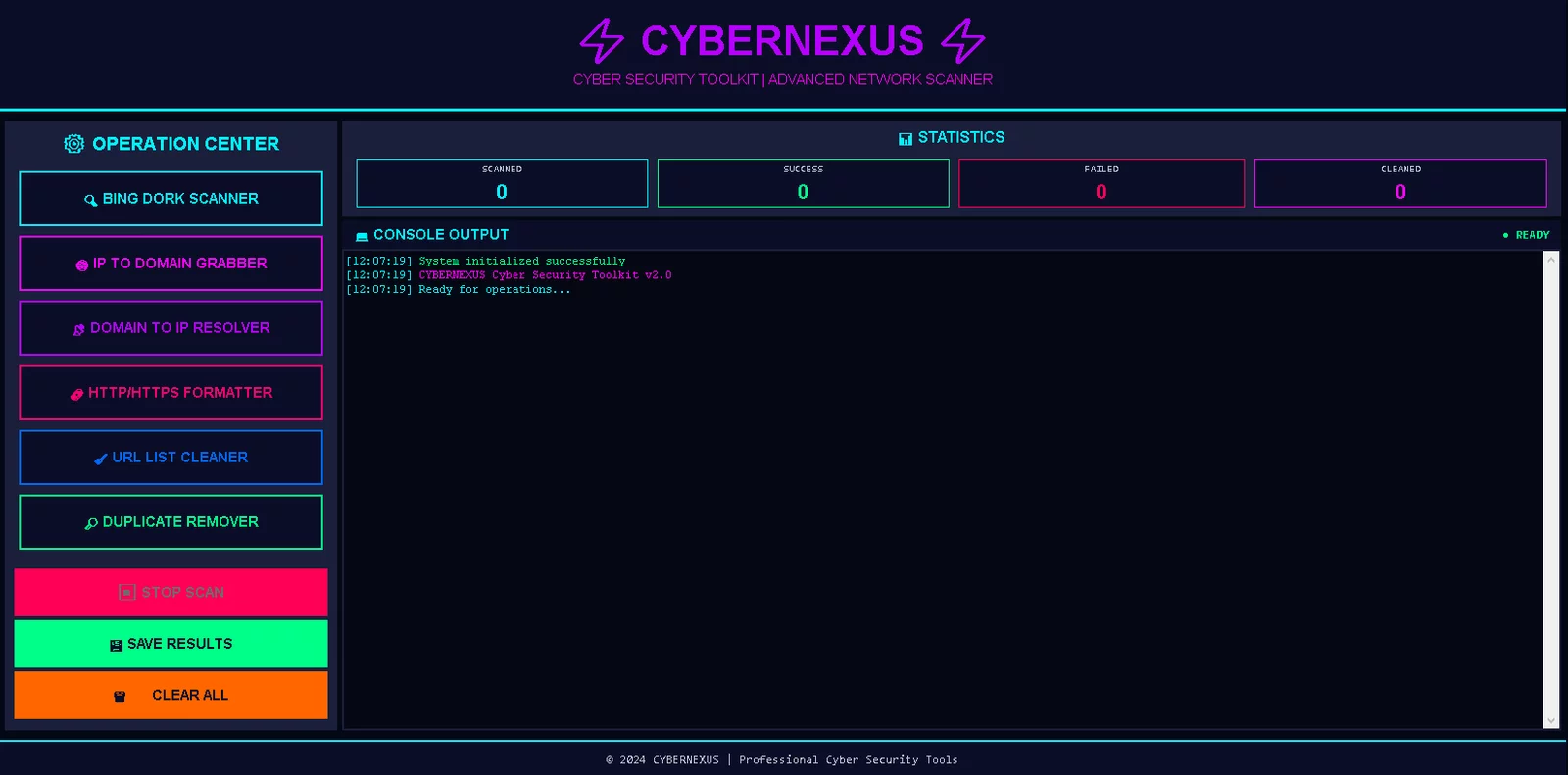Click the globe icon on IP to Domain Grabber
Viewport: 1568px width, 775px height.
(x=82, y=265)
